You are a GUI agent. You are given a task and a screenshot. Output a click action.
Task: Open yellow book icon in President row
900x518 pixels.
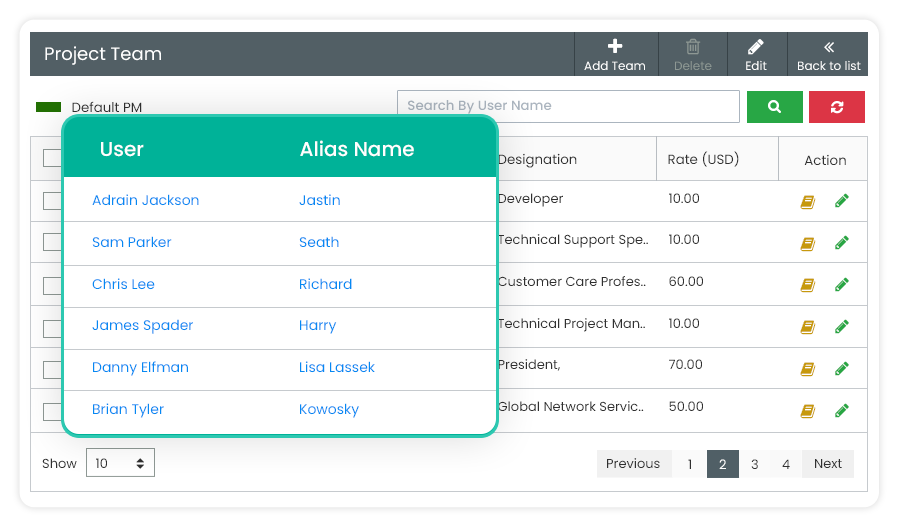pos(808,369)
